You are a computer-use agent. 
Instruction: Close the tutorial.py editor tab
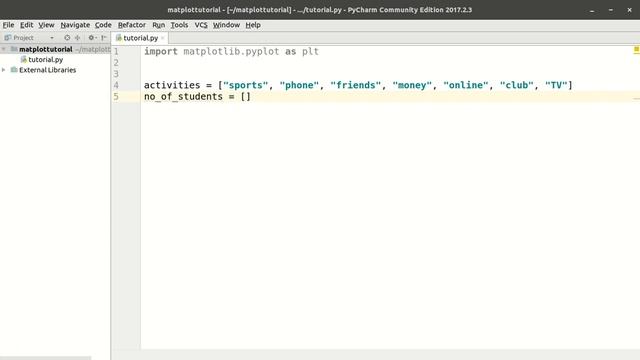pos(163,38)
